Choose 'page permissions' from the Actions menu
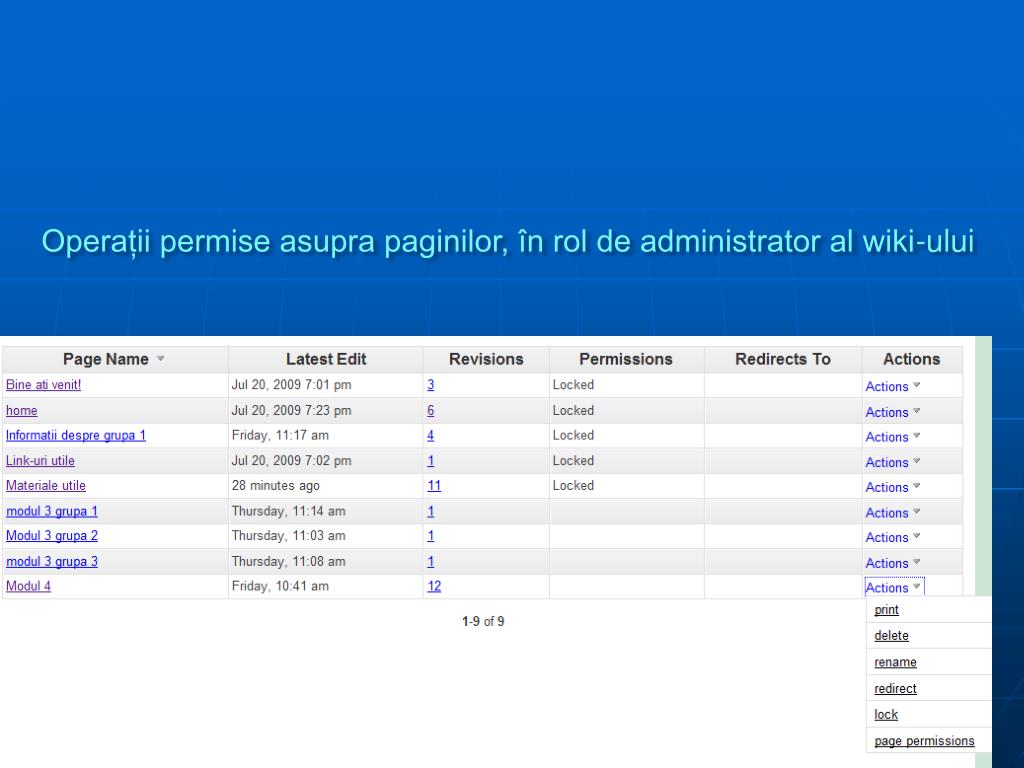The height and width of the screenshot is (768, 1024). point(924,741)
